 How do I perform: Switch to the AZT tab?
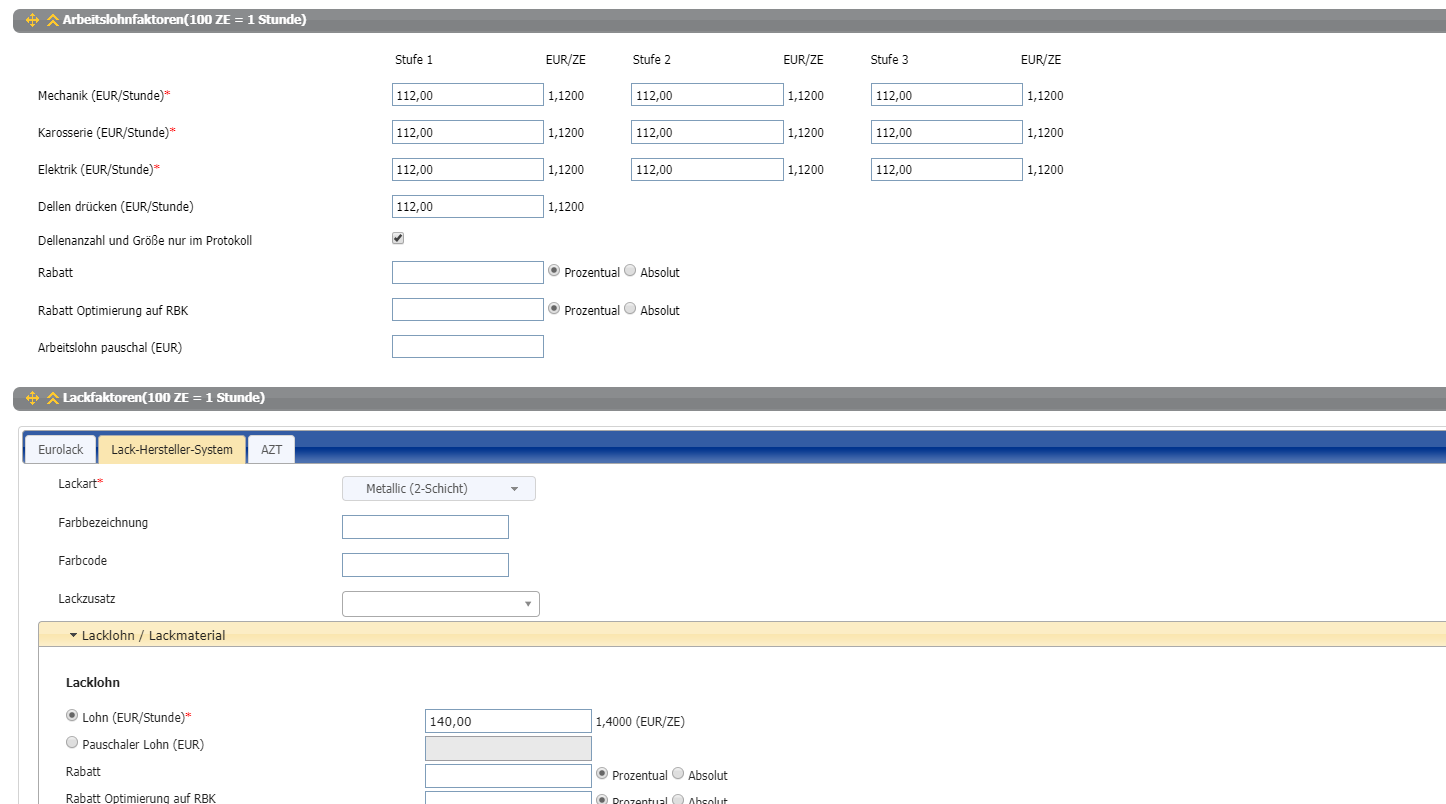point(271,450)
